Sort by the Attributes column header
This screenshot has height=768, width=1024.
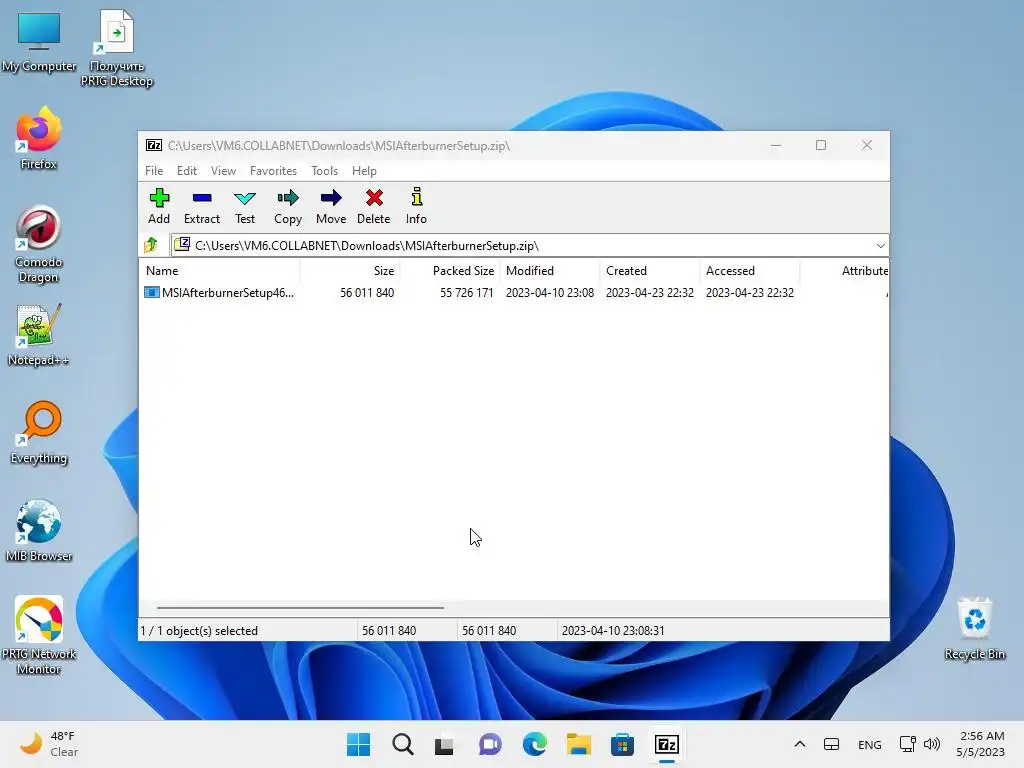click(x=844, y=270)
